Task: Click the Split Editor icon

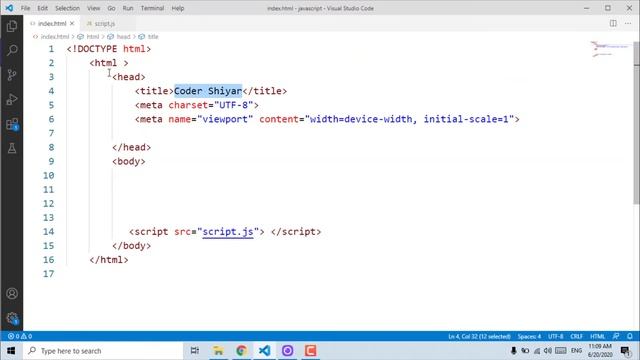Action: [613, 23]
